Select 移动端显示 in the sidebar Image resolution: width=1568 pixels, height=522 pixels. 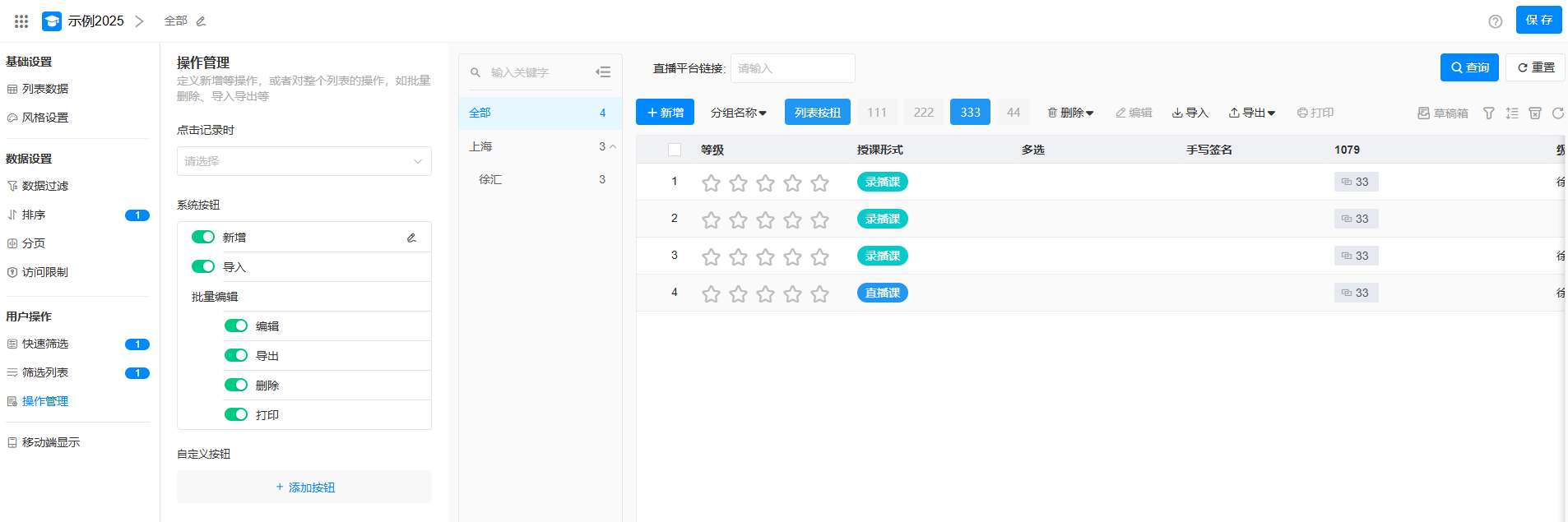pyautogui.click(x=50, y=442)
